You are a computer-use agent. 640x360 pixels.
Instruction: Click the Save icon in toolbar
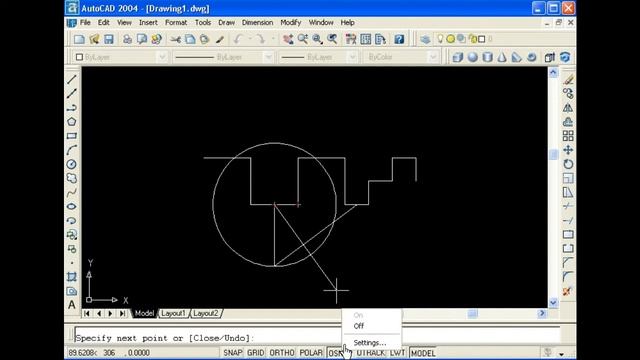point(109,39)
